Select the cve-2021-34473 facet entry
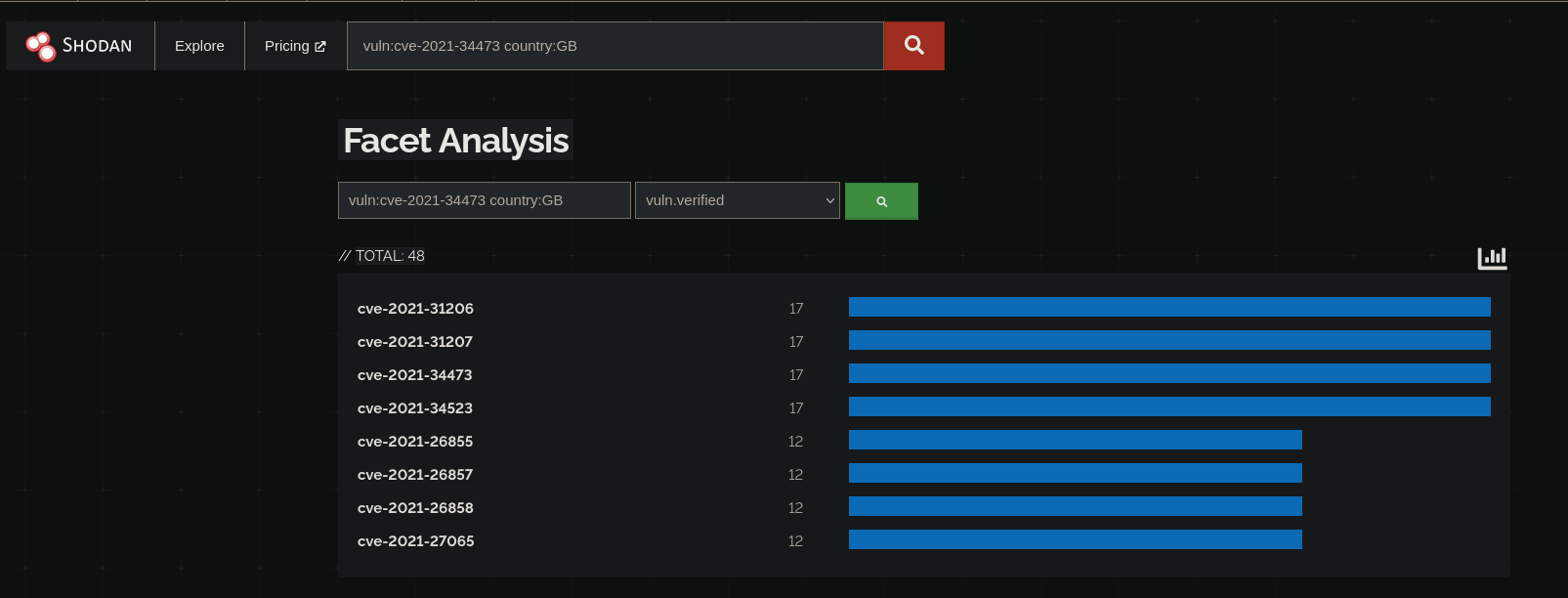The image size is (1568, 598). [x=414, y=375]
